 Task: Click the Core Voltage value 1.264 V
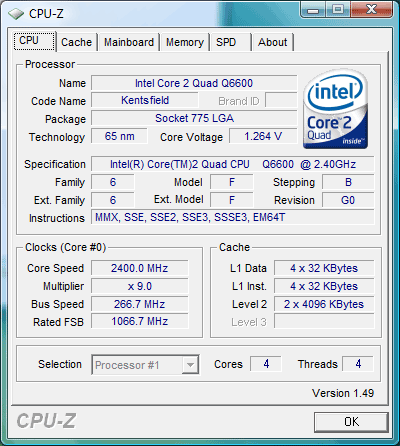coord(263,136)
